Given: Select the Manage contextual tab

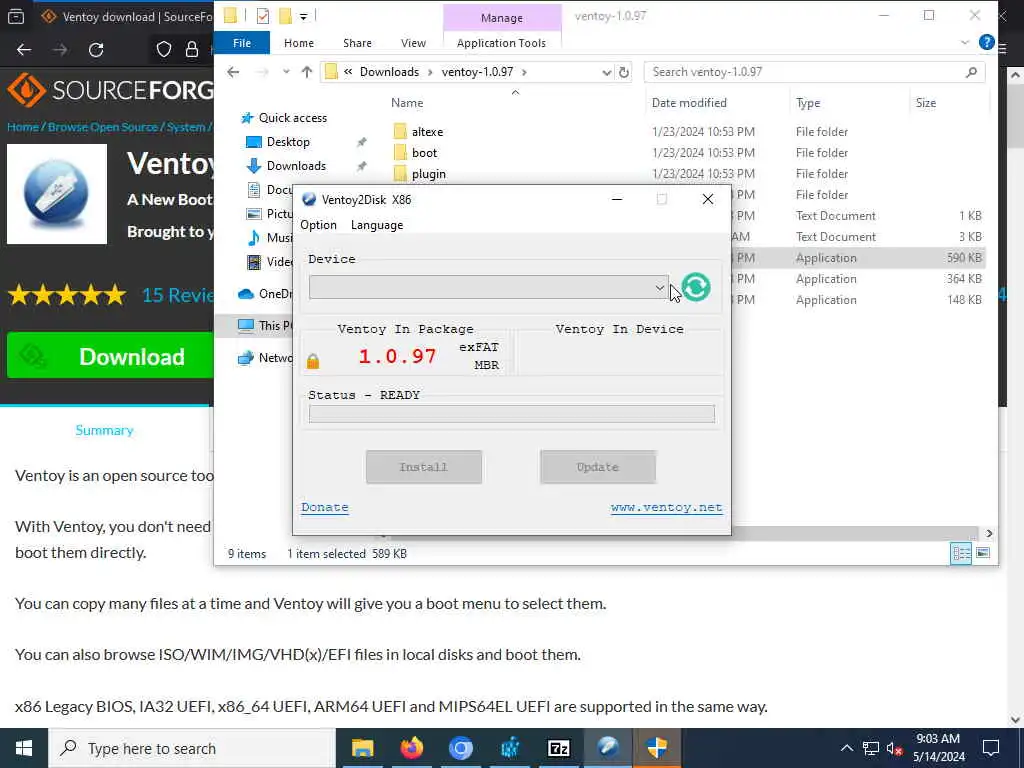Looking at the screenshot, I should [x=502, y=18].
